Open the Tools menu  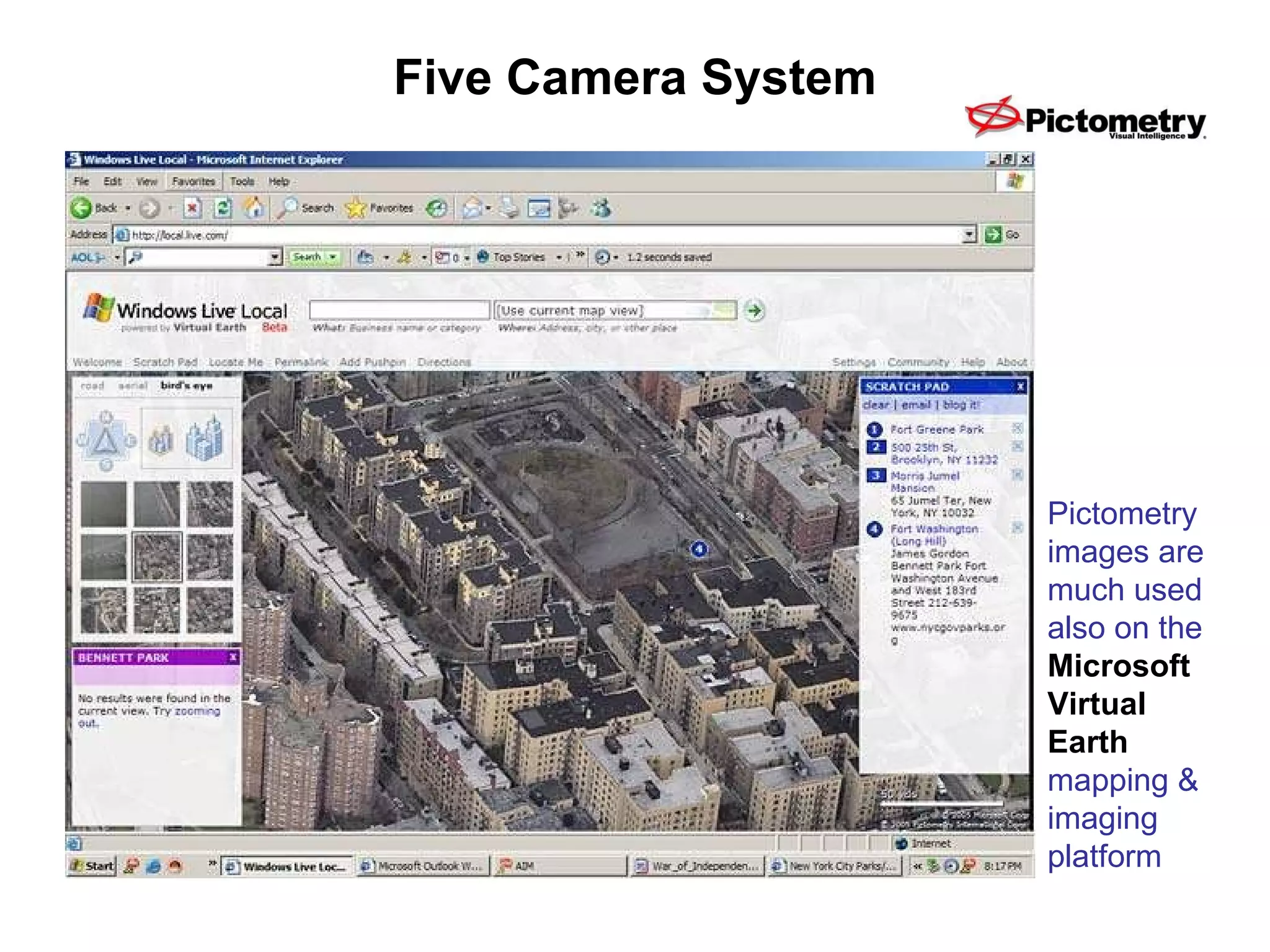(x=242, y=182)
